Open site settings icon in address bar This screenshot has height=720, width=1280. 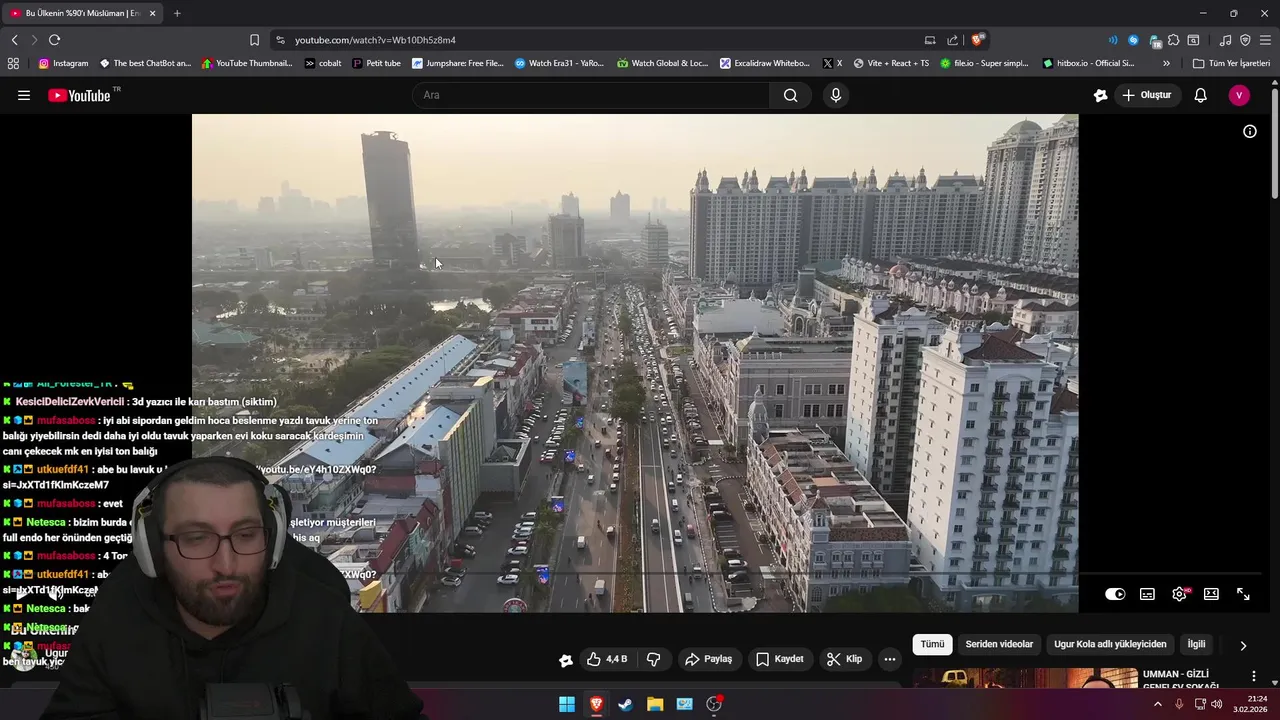280,40
